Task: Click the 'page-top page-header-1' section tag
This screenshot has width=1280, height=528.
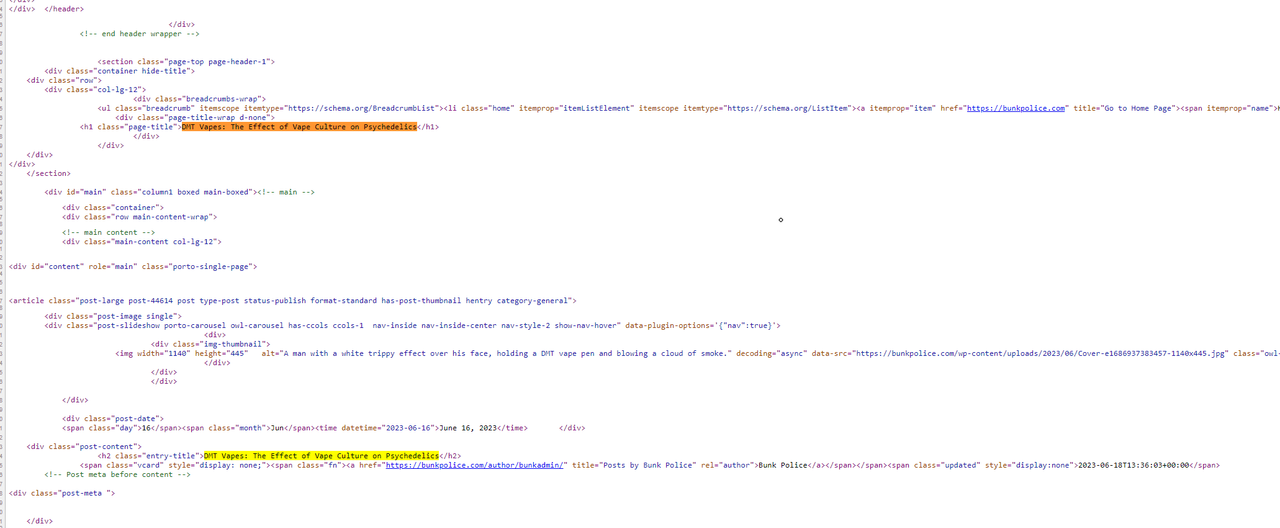Action: (x=186, y=61)
